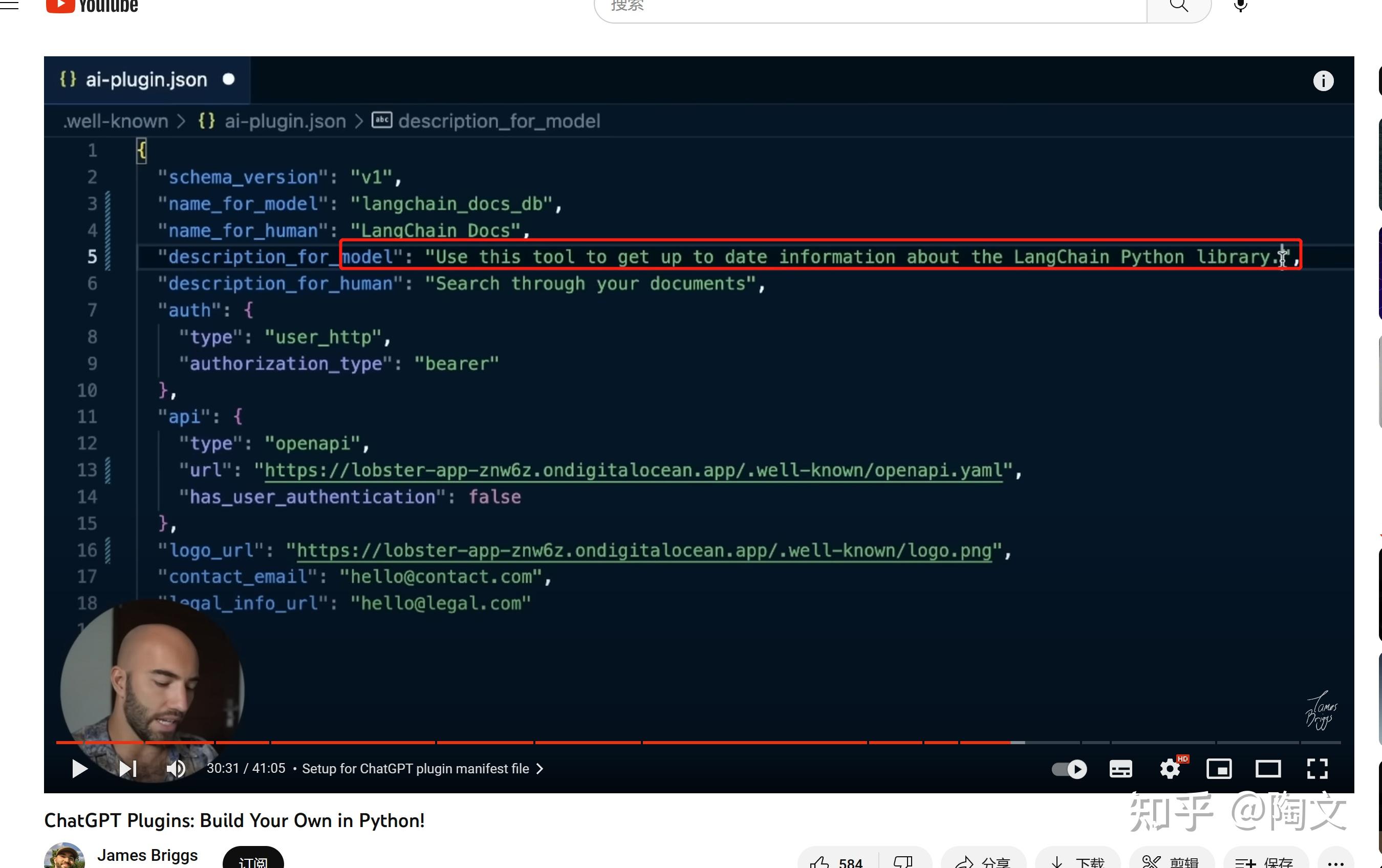
Task: Open the hamburger guide menu
Action: click(9, 5)
